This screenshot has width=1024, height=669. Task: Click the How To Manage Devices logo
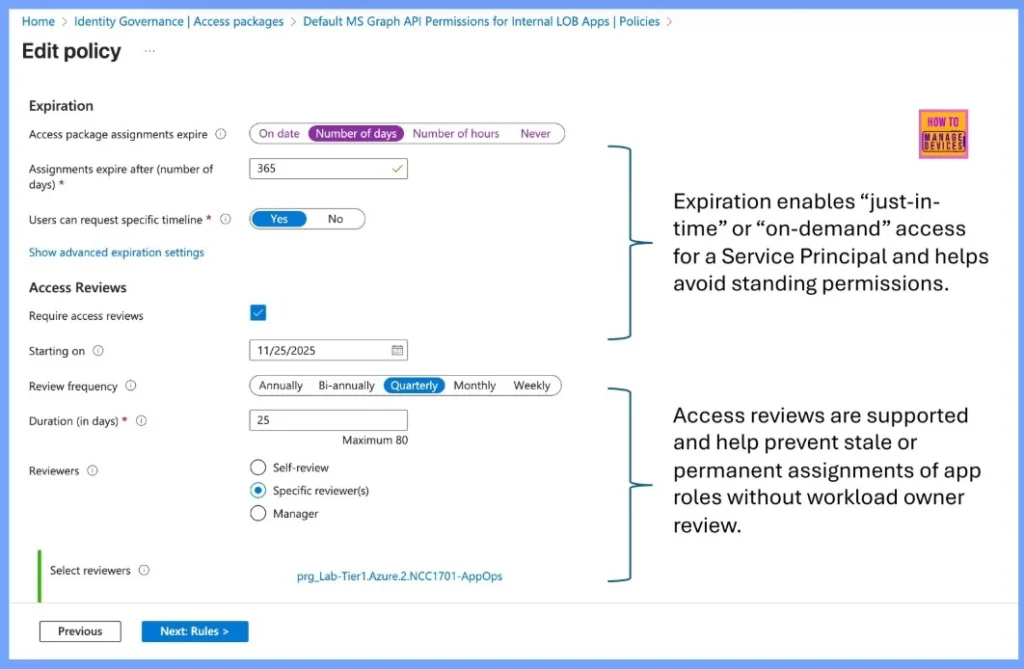(x=941, y=134)
